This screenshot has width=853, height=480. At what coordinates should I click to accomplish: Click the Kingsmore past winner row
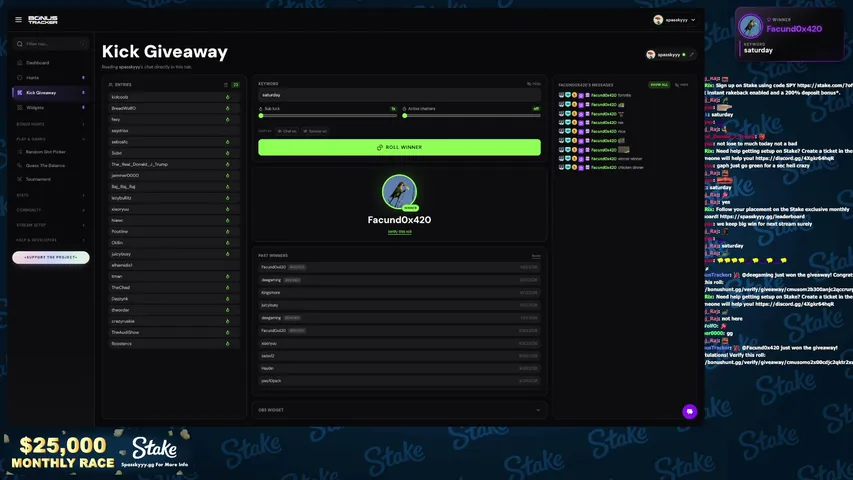click(x=399, y=293)
